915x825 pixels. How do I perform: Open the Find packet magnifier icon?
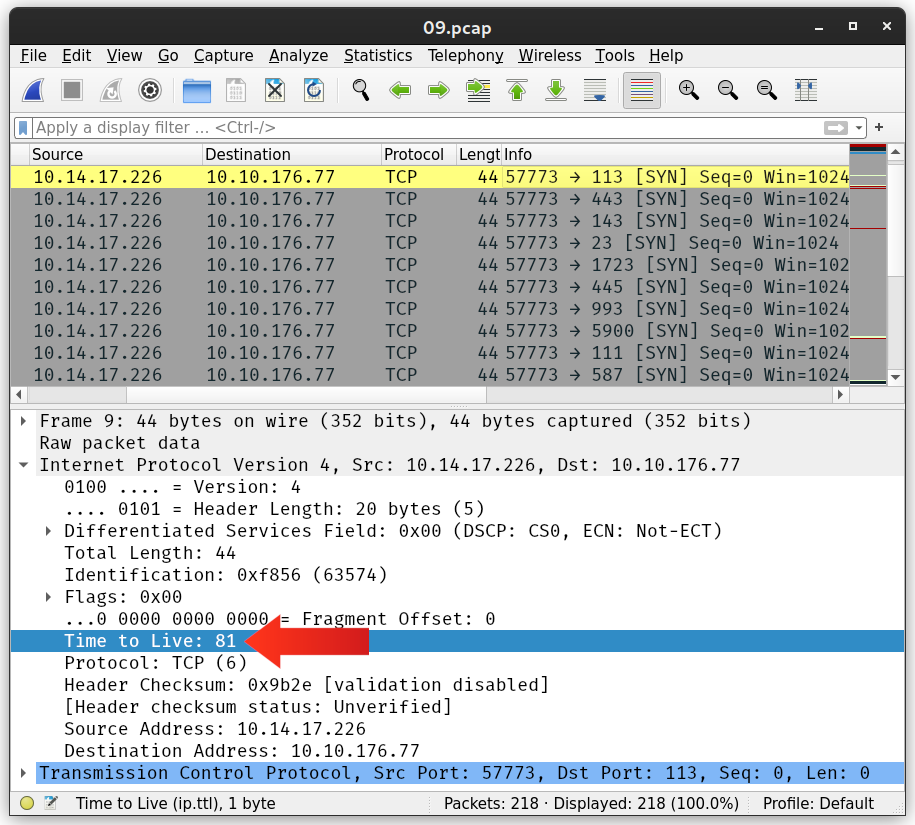[360, 90]
